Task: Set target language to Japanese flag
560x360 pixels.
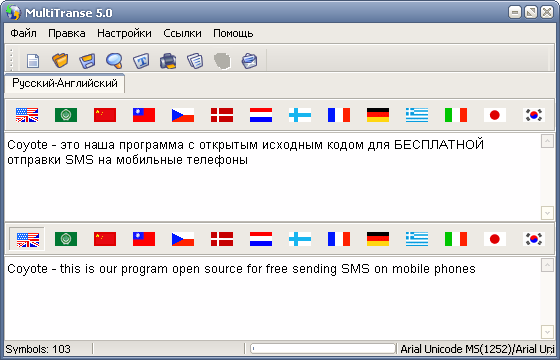Action: [x=495, y=239]
